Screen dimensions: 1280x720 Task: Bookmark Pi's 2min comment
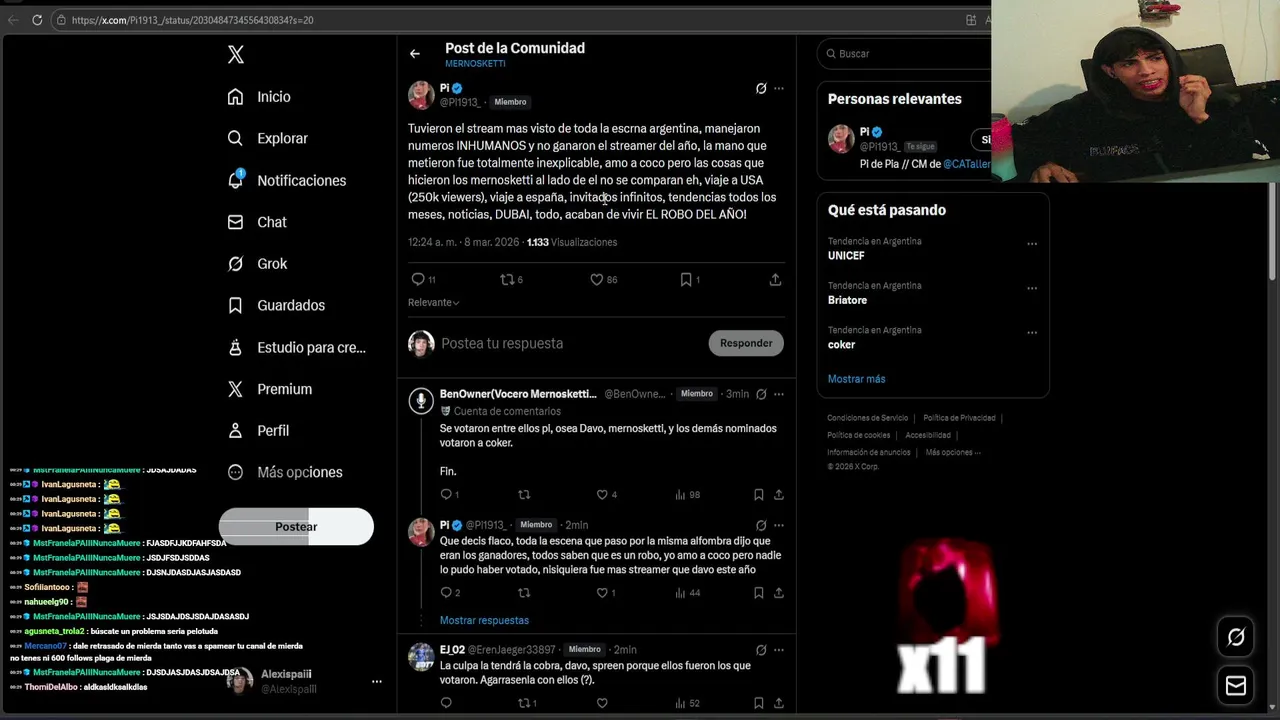pos(759,593)
